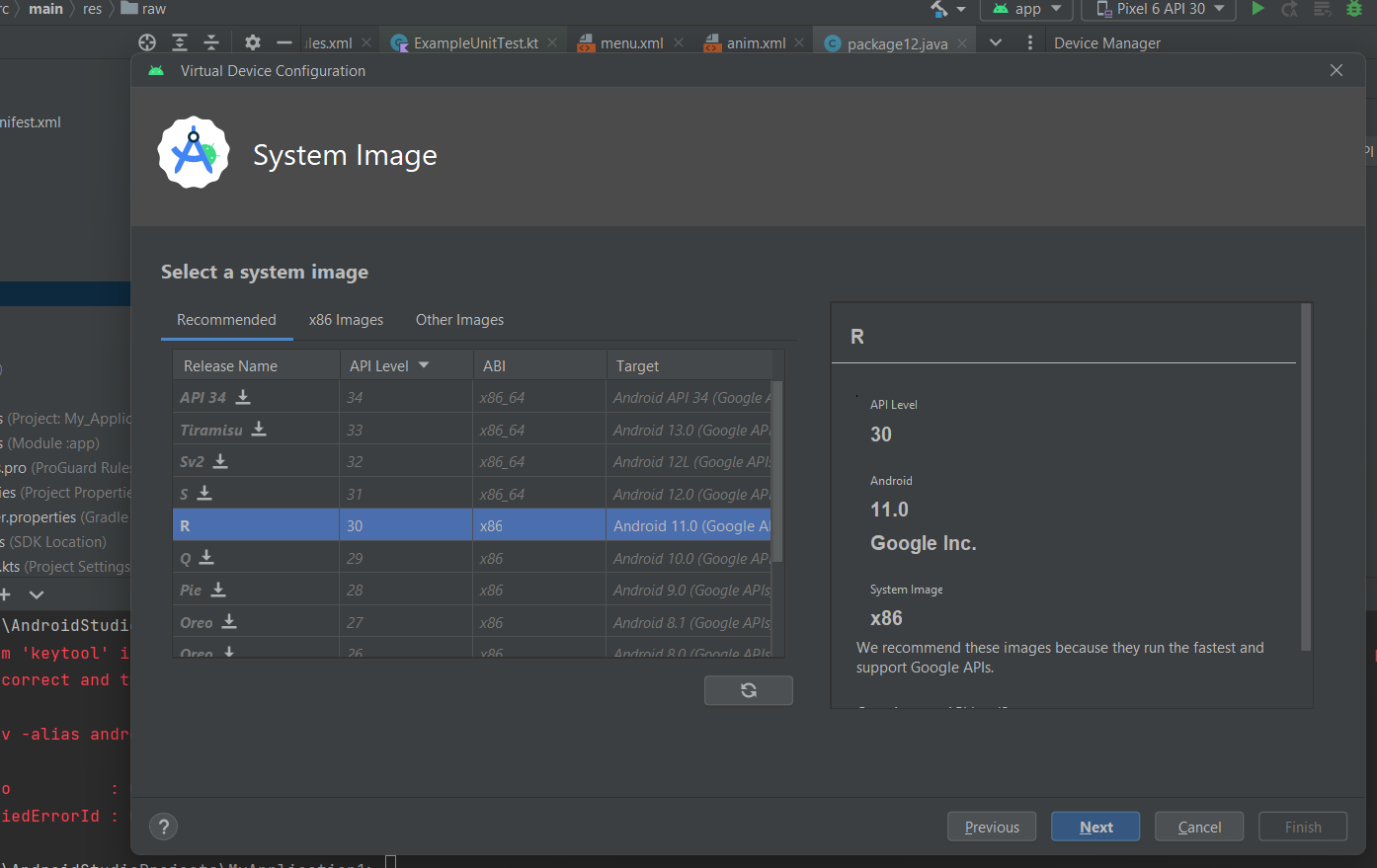Screen dimensions: 1377x868
Task: Expand the Pixel 6 API 30 device selector
Action: click(x=1159, y=9)
